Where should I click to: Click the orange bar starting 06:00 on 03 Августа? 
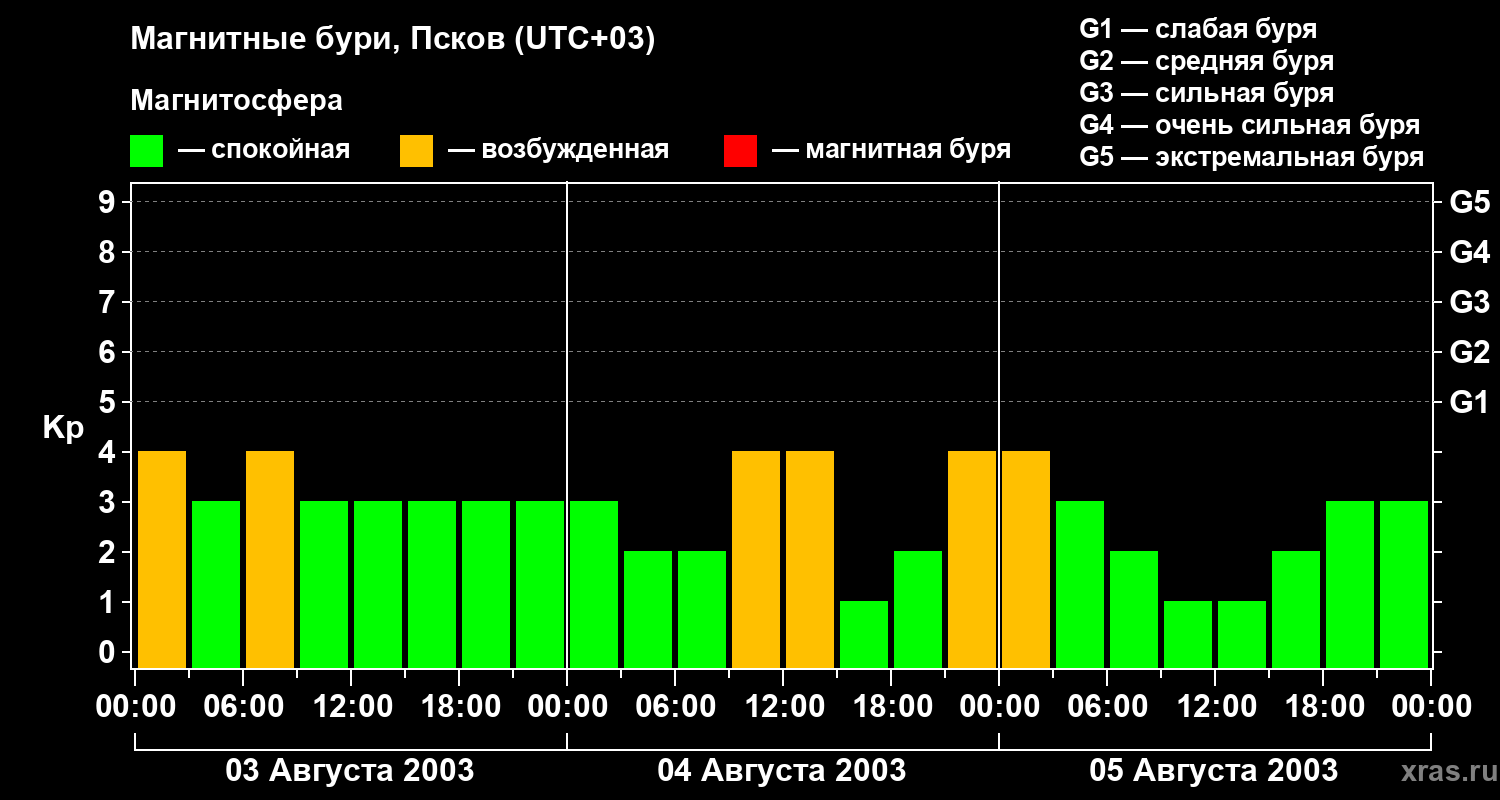pyautogui.click(x=270, y=559)
